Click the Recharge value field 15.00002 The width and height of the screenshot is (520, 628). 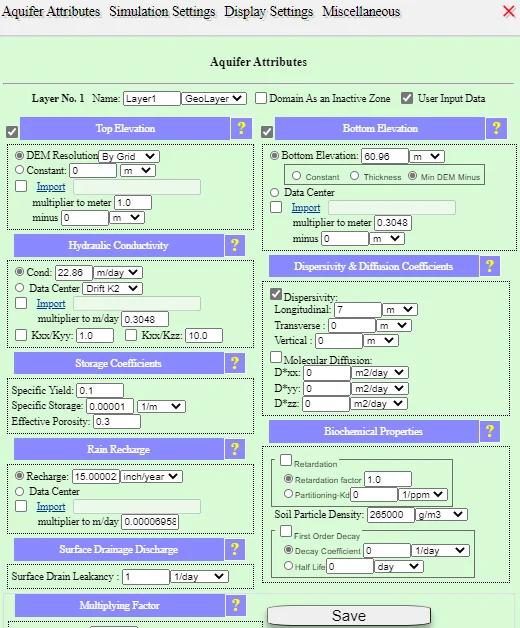click(96, 477)
